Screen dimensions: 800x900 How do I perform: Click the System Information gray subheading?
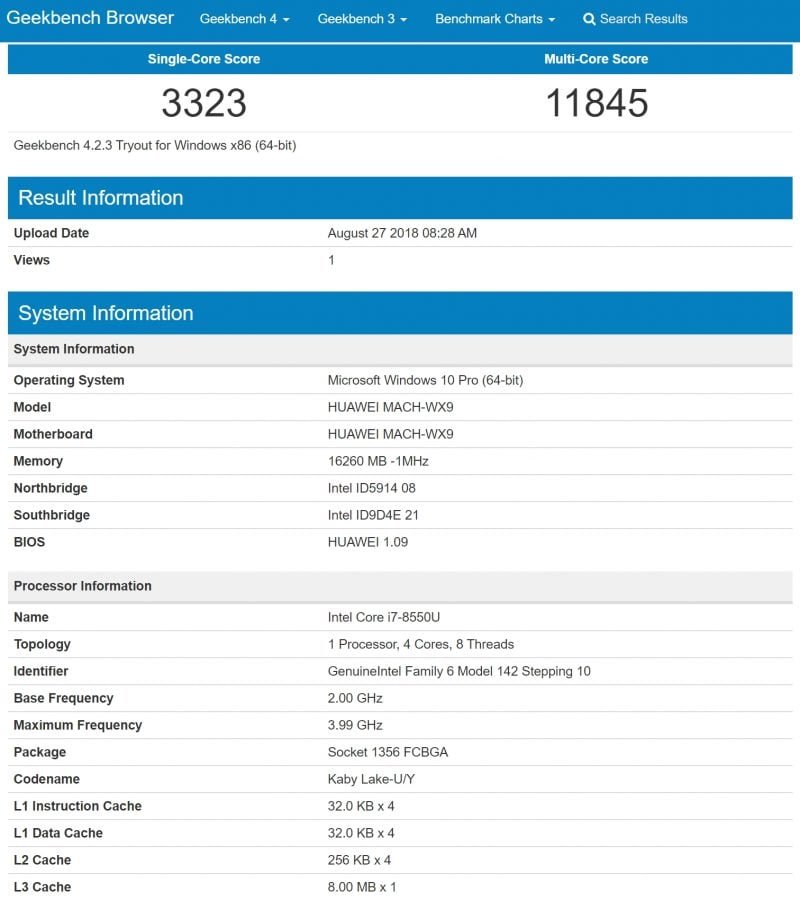click(74, 349)
